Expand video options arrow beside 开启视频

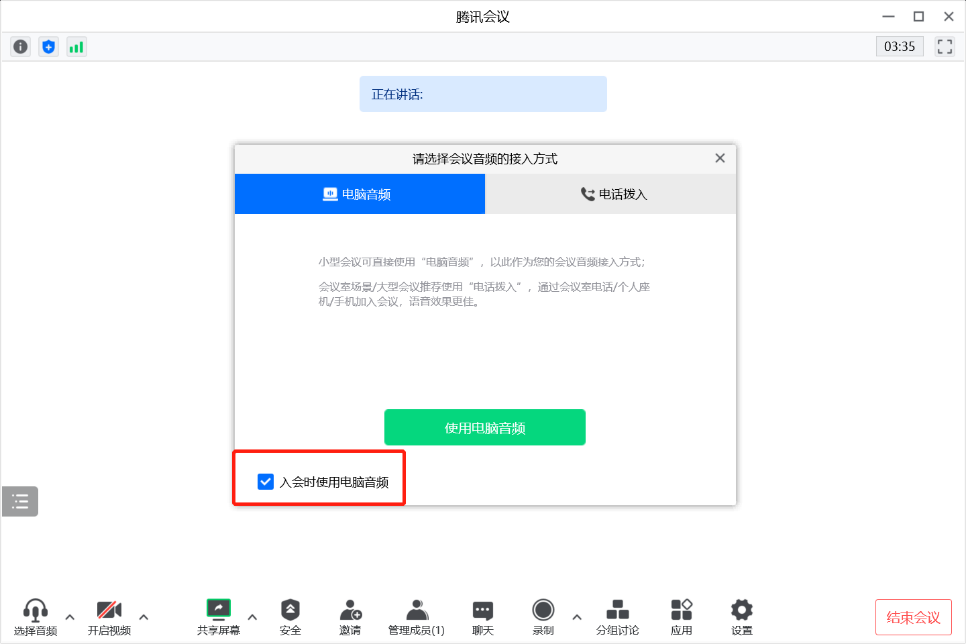coord(144,617)
